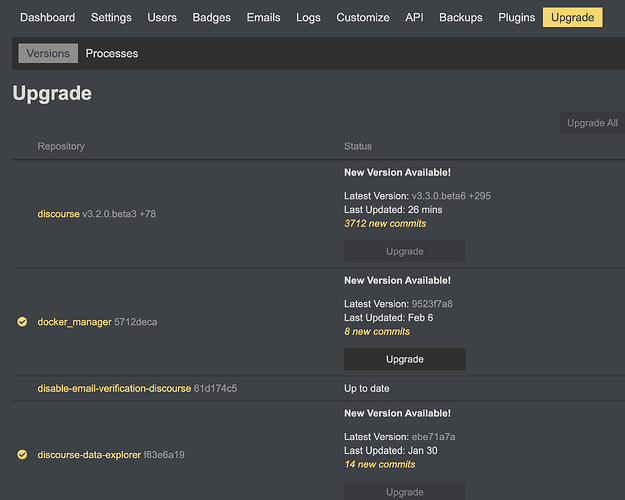625x500 pixels.
Task: Click the Repository column header
Action: pyautogui.click(x=61, y=146)
